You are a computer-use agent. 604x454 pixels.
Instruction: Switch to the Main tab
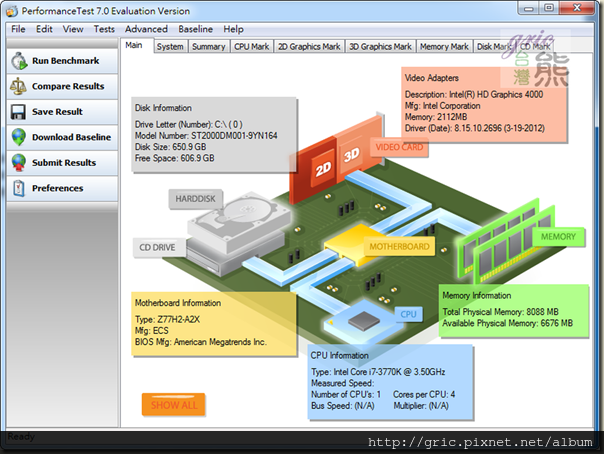pyautogui.click(x=137, y=45)
